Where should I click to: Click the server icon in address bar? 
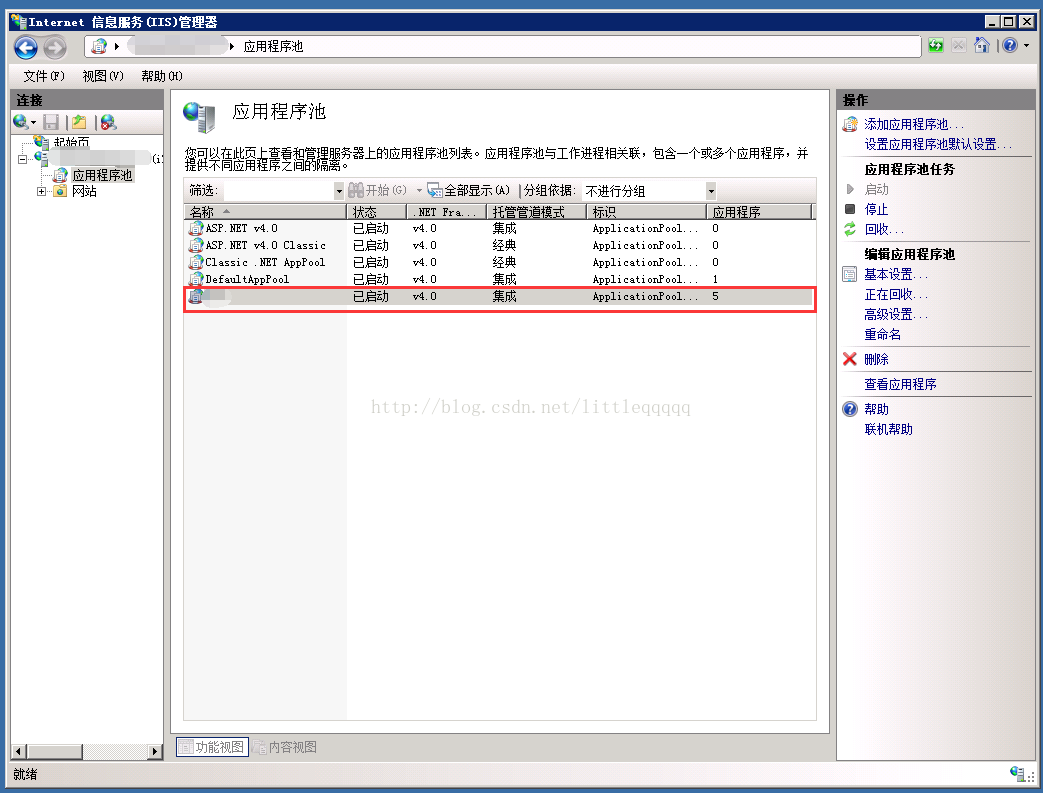point(99,46)
